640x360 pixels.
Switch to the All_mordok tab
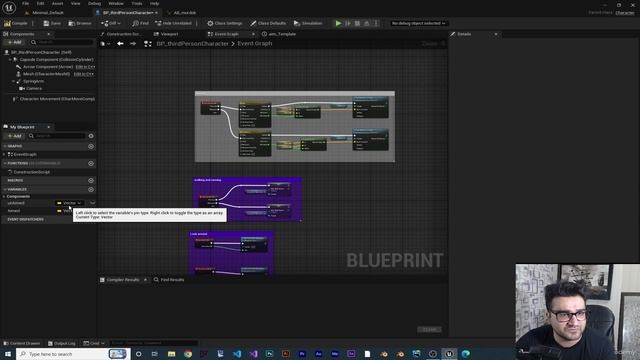point(184,13)
